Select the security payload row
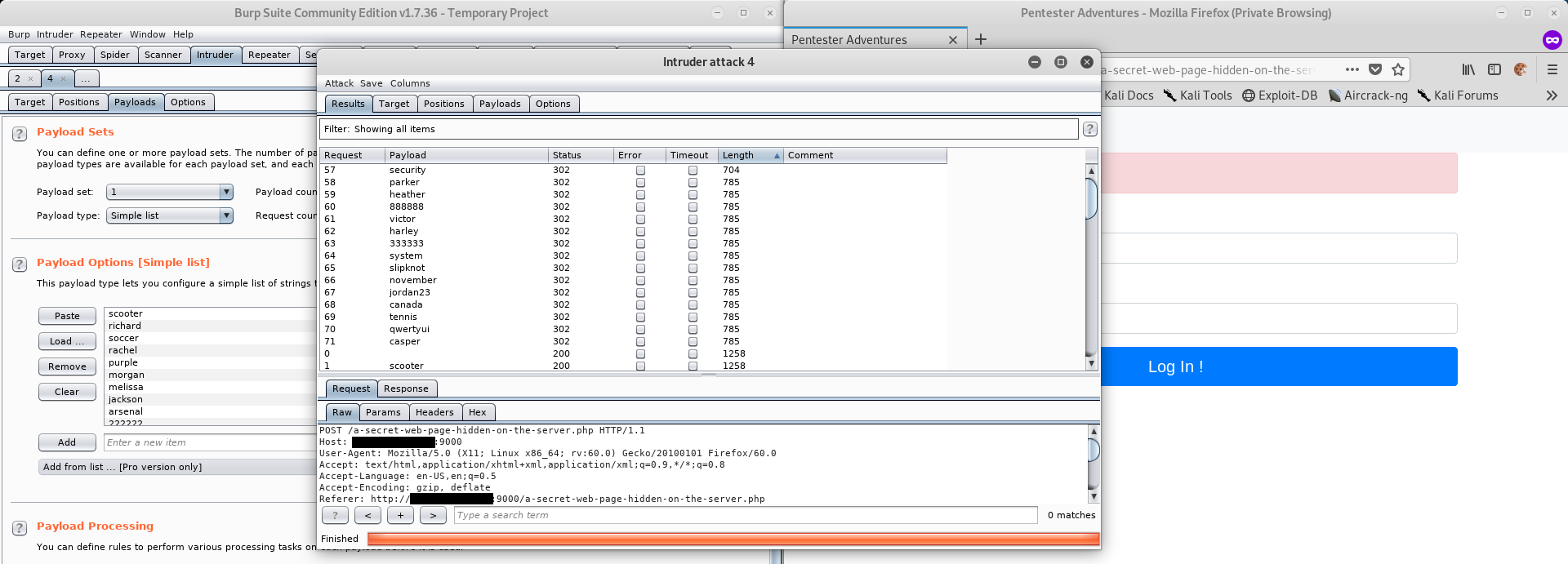Viewport: 1568px width, 564px height. tap(633, 171)
